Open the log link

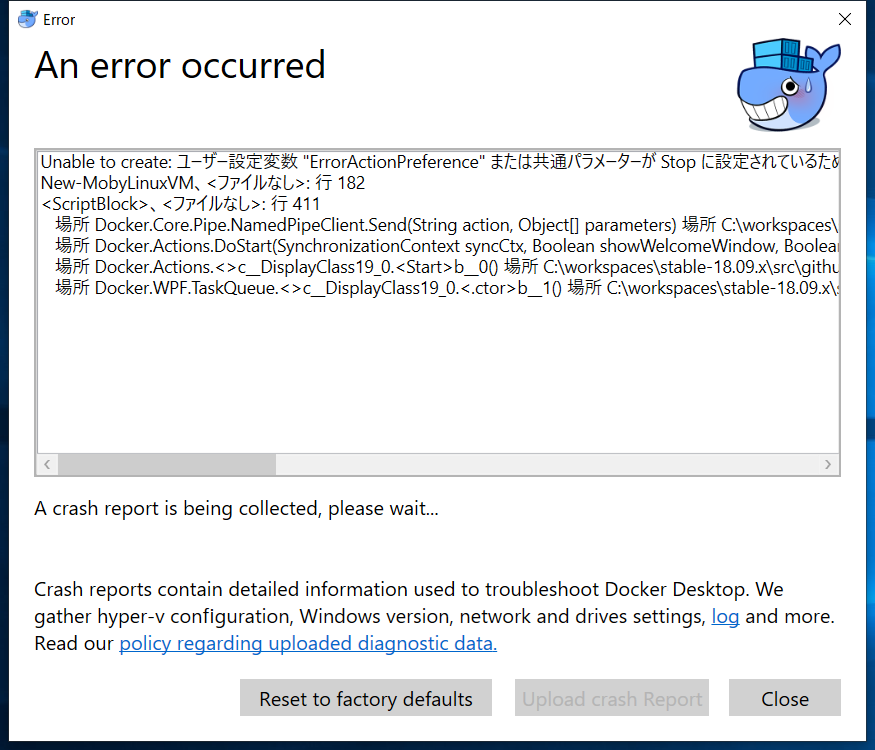click(x=725, y=617)
